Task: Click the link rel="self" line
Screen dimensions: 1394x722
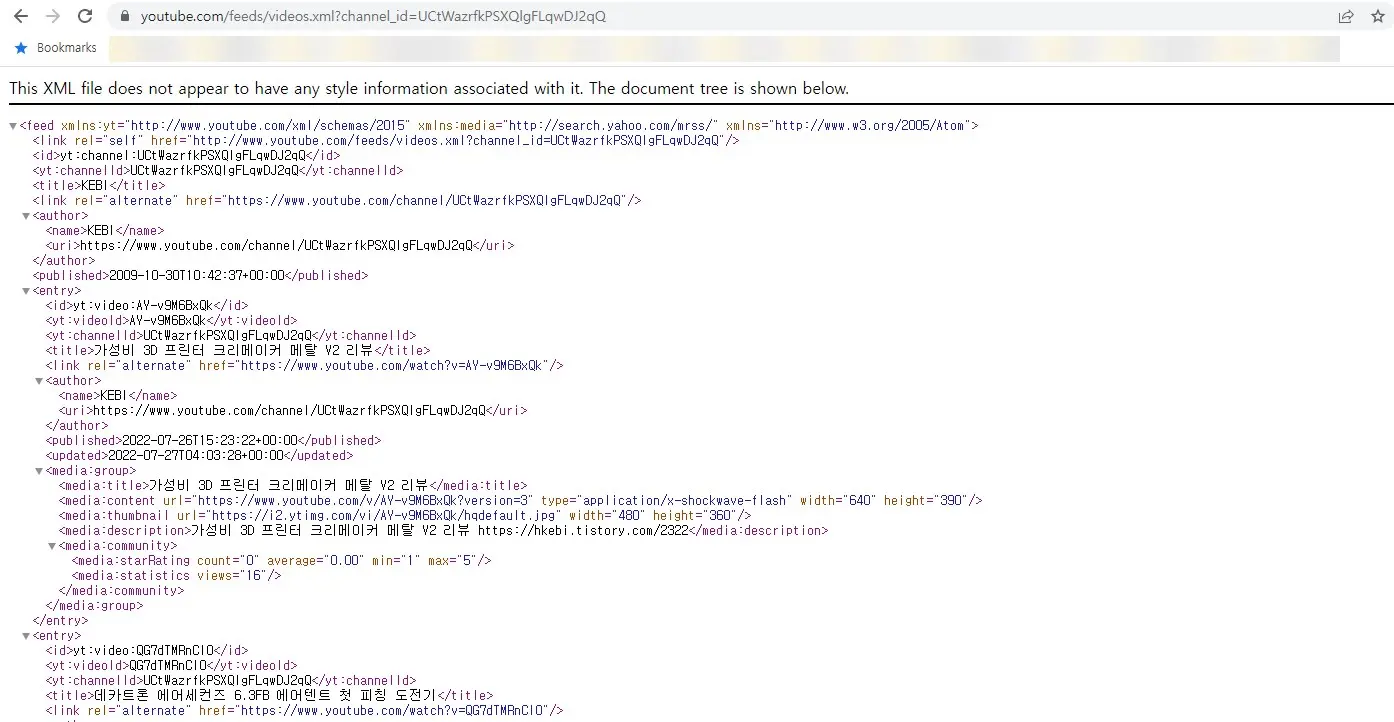Action: (x=386, y=141)
